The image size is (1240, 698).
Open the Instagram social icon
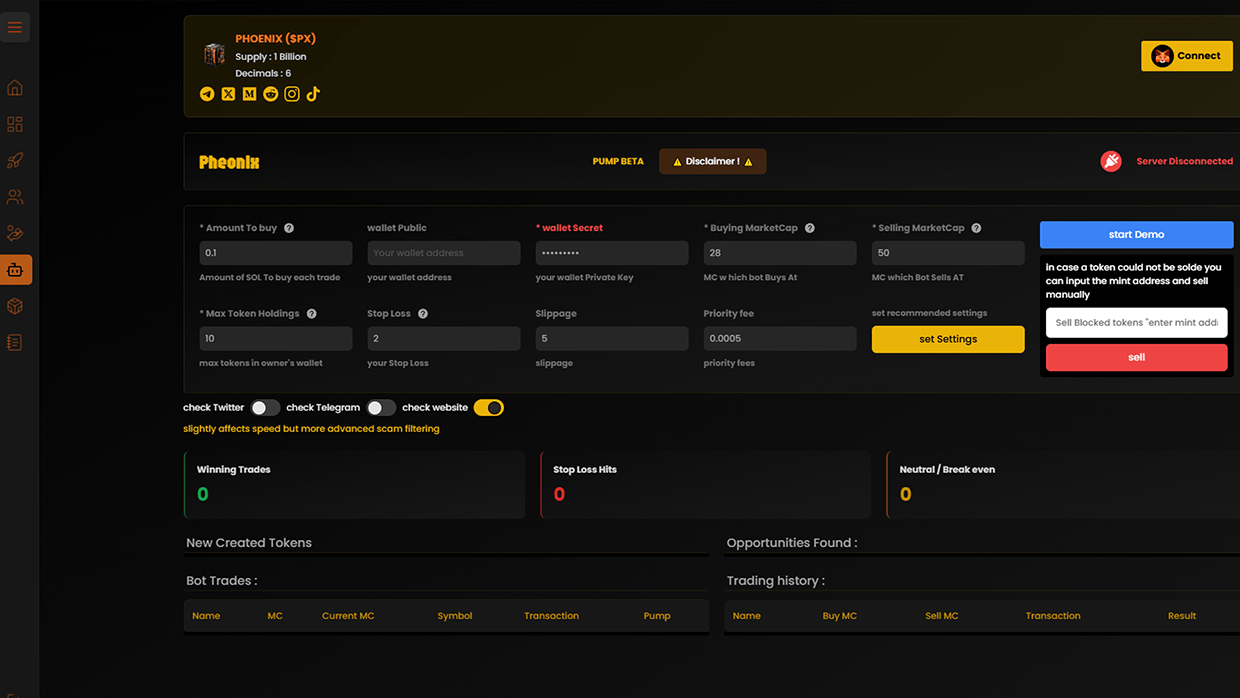pos(292,94)
